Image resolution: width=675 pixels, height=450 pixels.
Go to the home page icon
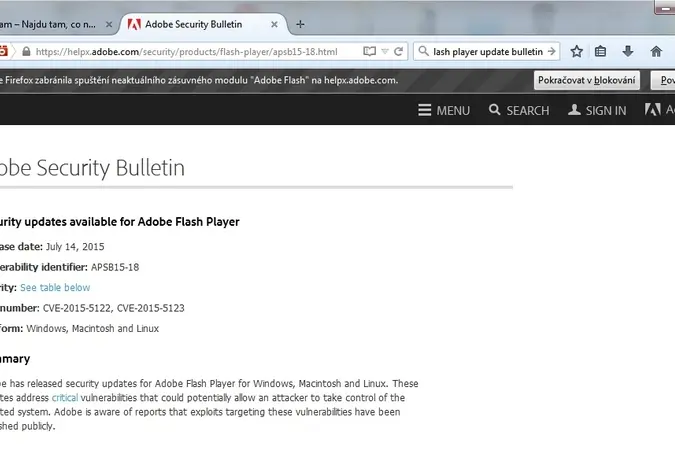(x=656, y=52)
